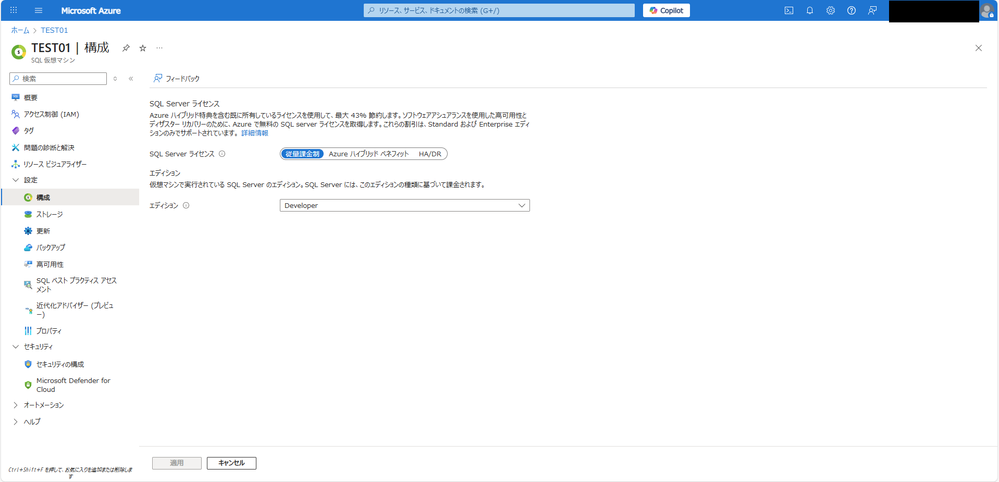Open the top-bar feedback icon
Viewport: 999px width, 482px height.
tap(872, 10)
